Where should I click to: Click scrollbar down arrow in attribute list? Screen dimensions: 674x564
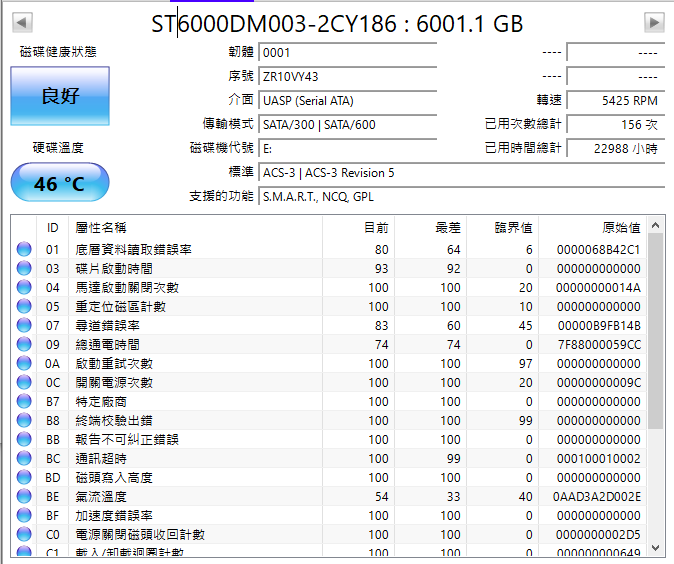pyautogui.click(x=655, y=547)
